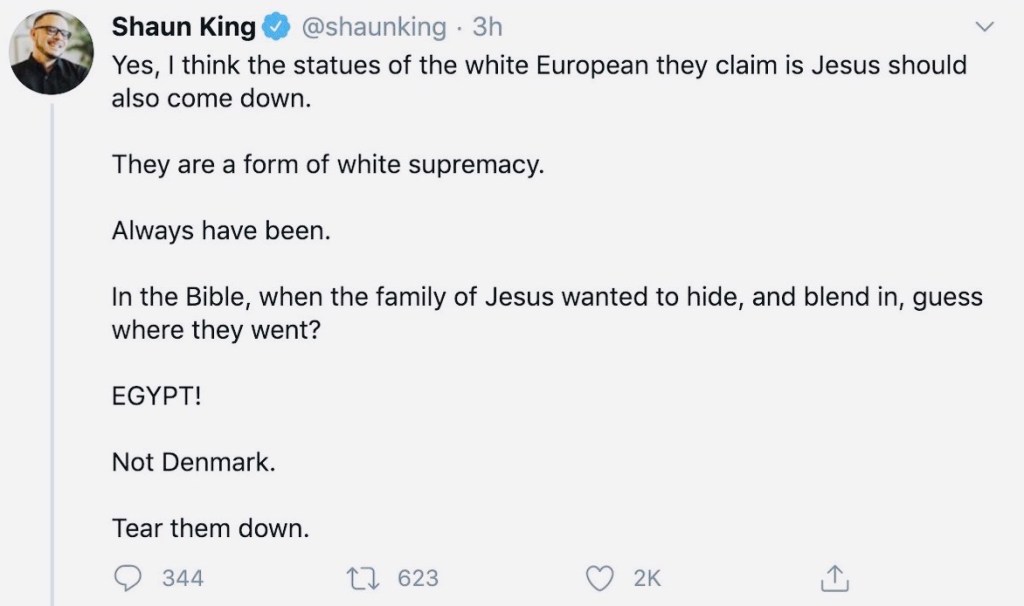The height and width of the screenshot is (606, 1024).
Task: Click the "Not Denmark." line
Action: click(x=193, y=463)
